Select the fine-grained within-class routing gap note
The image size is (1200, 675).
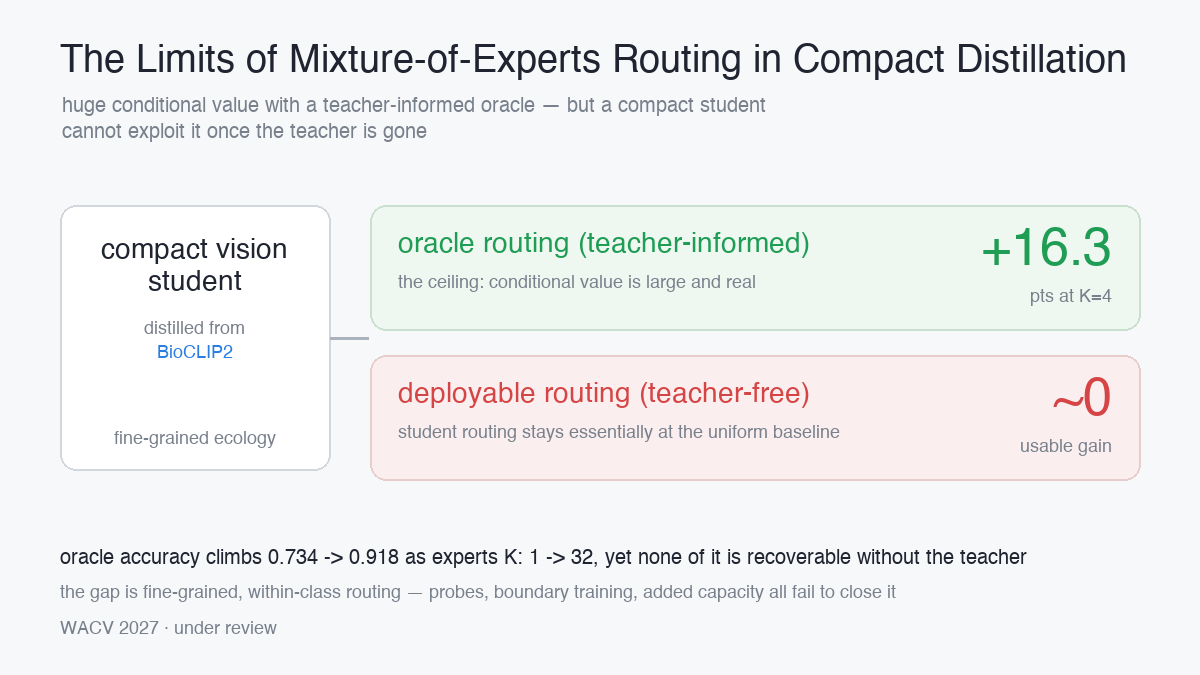coord(478,592)
